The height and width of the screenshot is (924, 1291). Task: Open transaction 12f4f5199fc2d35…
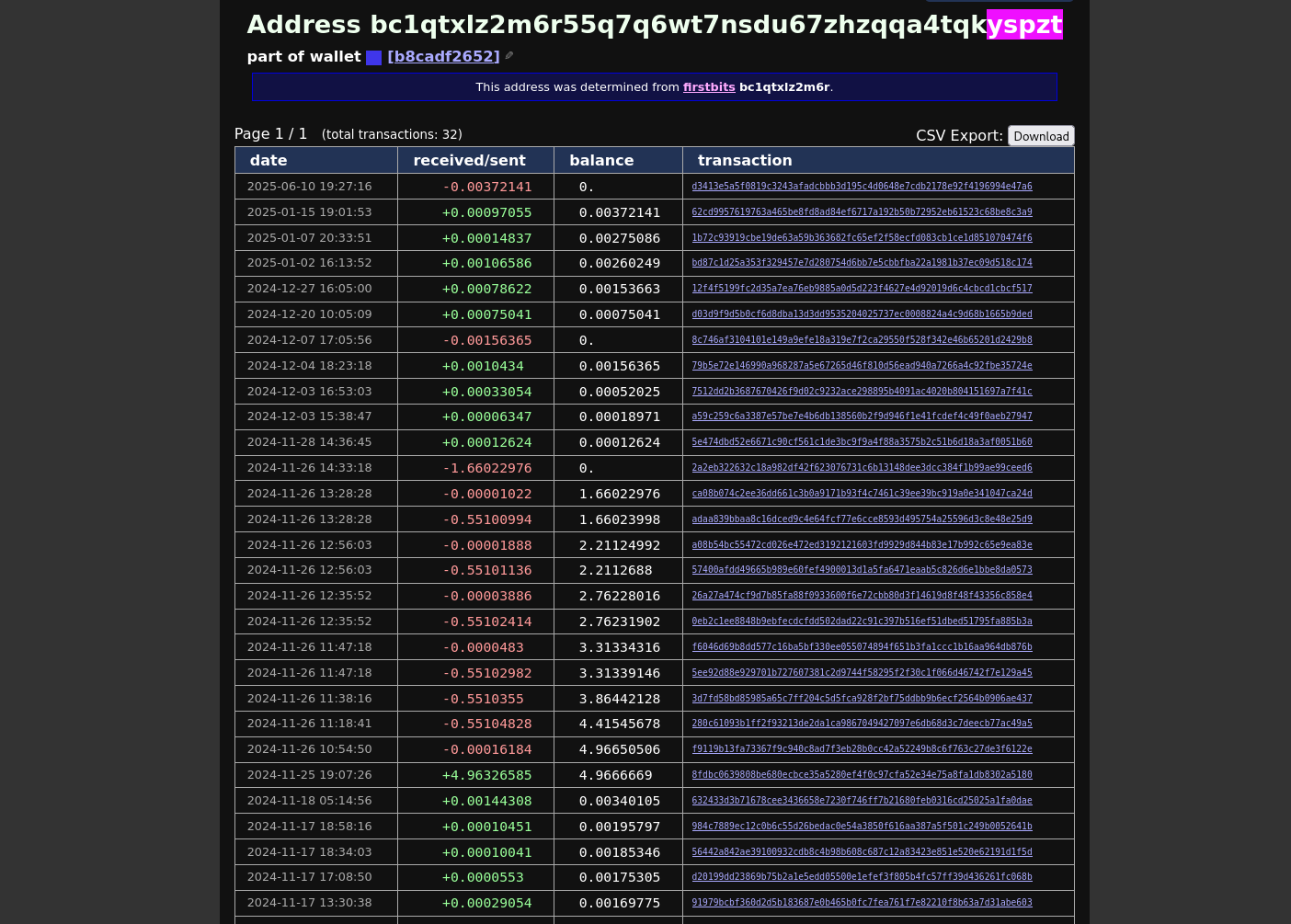(862, 289)
